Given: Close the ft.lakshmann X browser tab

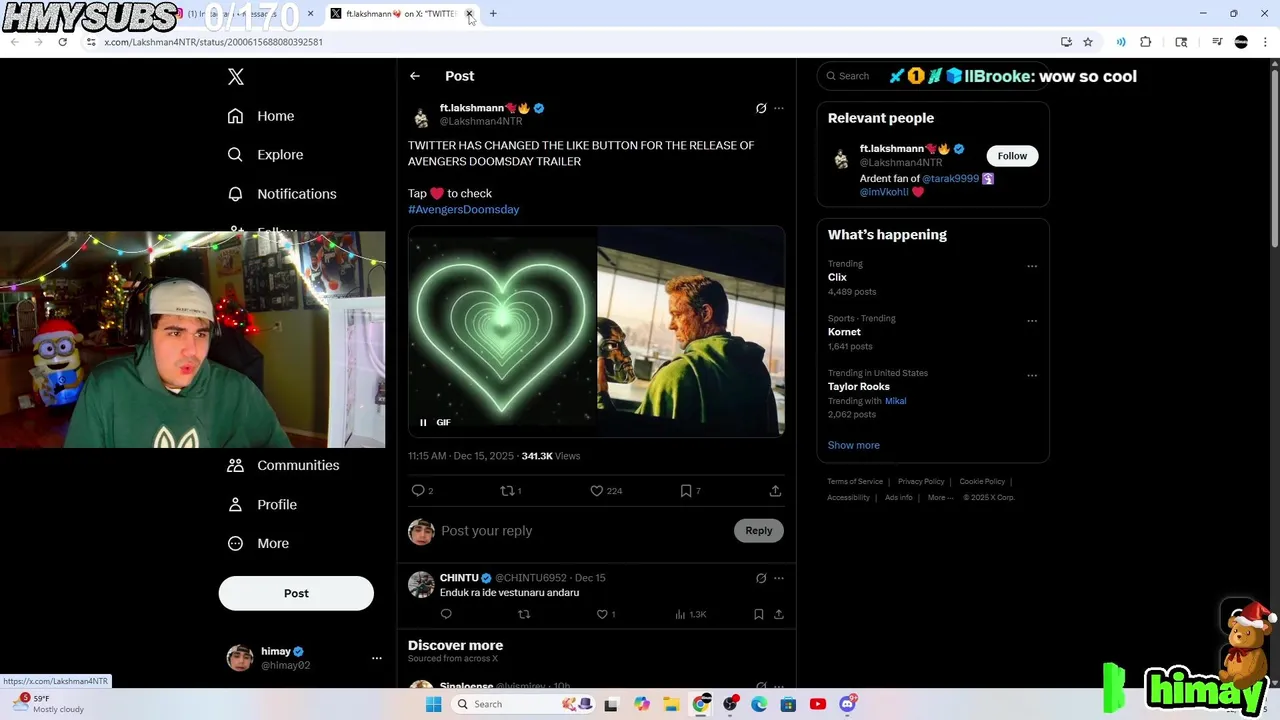Looking at the screenshot, I should [x=469, y=14].
